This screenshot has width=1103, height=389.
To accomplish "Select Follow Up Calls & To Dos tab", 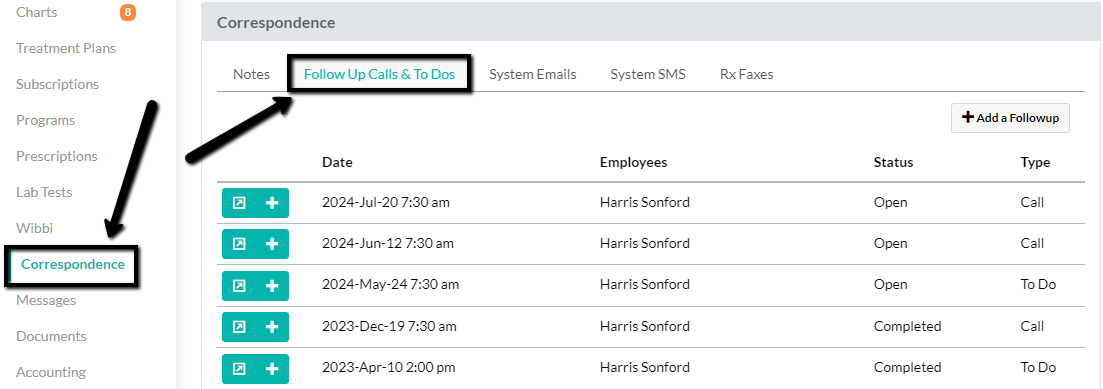I will pos(379,75).
